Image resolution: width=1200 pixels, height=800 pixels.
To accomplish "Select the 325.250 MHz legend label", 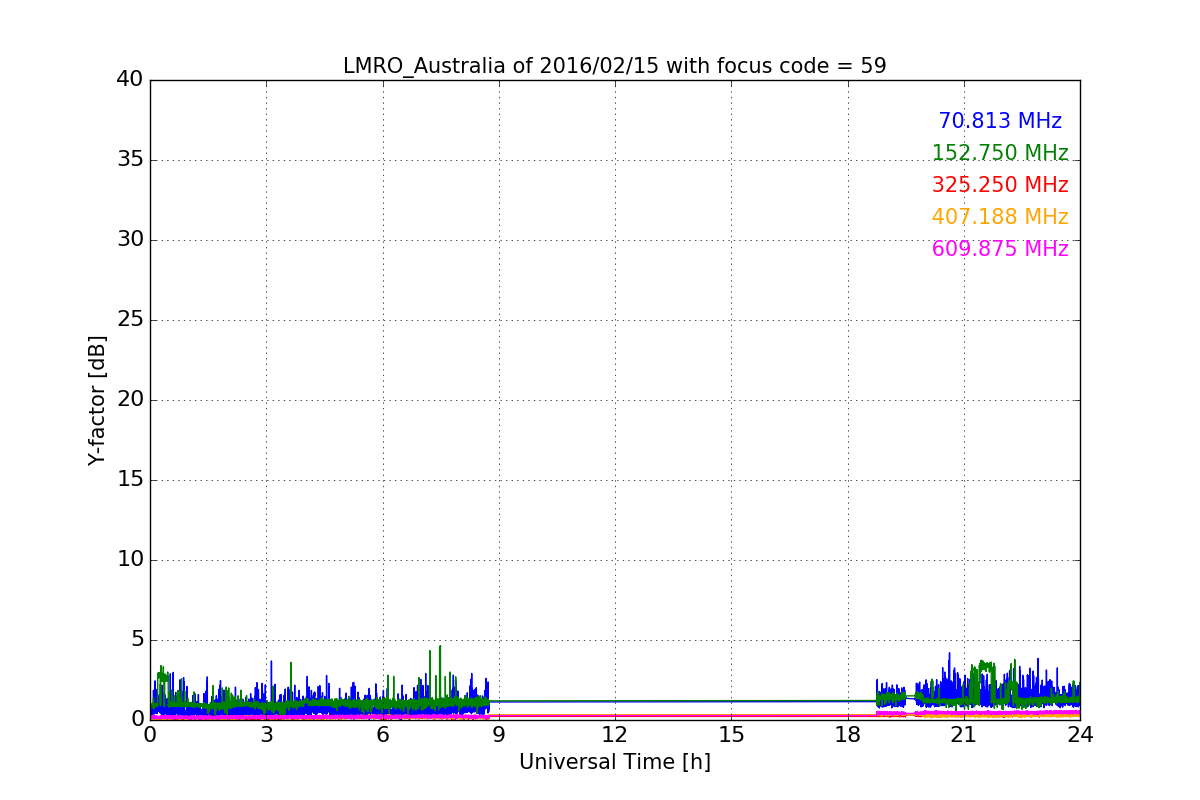I will (x=1000, y=185).
